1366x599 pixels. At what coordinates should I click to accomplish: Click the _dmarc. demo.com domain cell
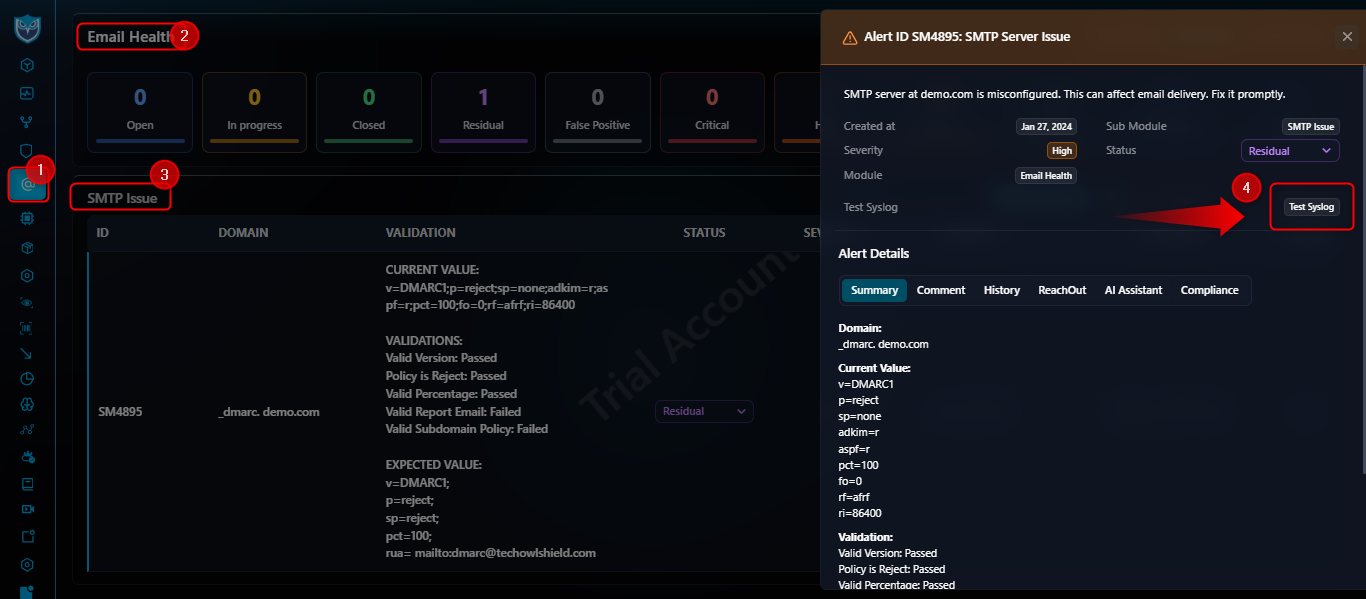pos(268,411)
